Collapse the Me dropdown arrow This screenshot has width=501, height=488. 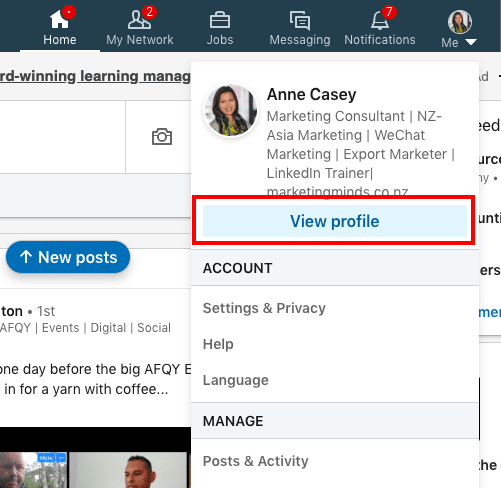pos(471,42)
